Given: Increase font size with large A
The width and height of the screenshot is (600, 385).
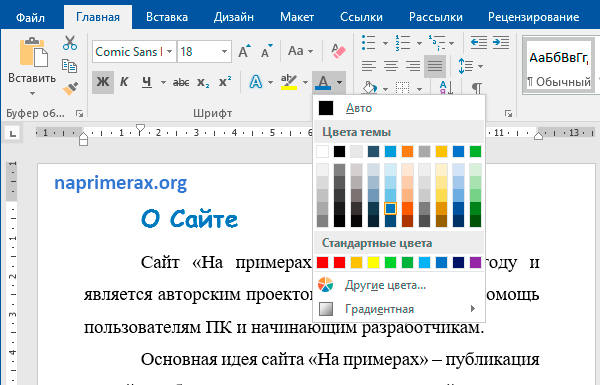Looking at the screenshot, I should [x=244, y=51].
